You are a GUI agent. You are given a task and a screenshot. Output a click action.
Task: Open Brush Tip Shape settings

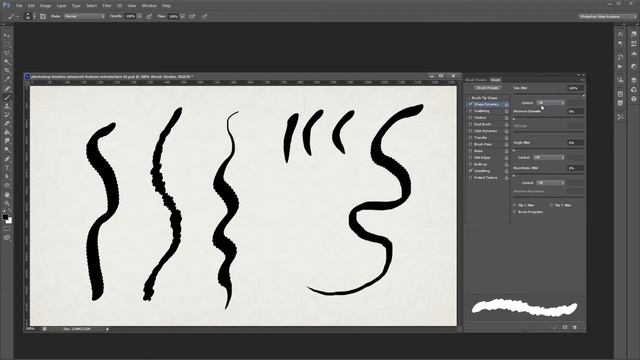[484, 98]
